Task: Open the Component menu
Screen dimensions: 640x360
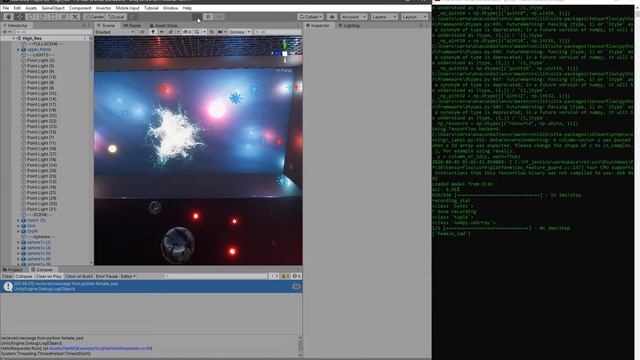Action: 80,8
